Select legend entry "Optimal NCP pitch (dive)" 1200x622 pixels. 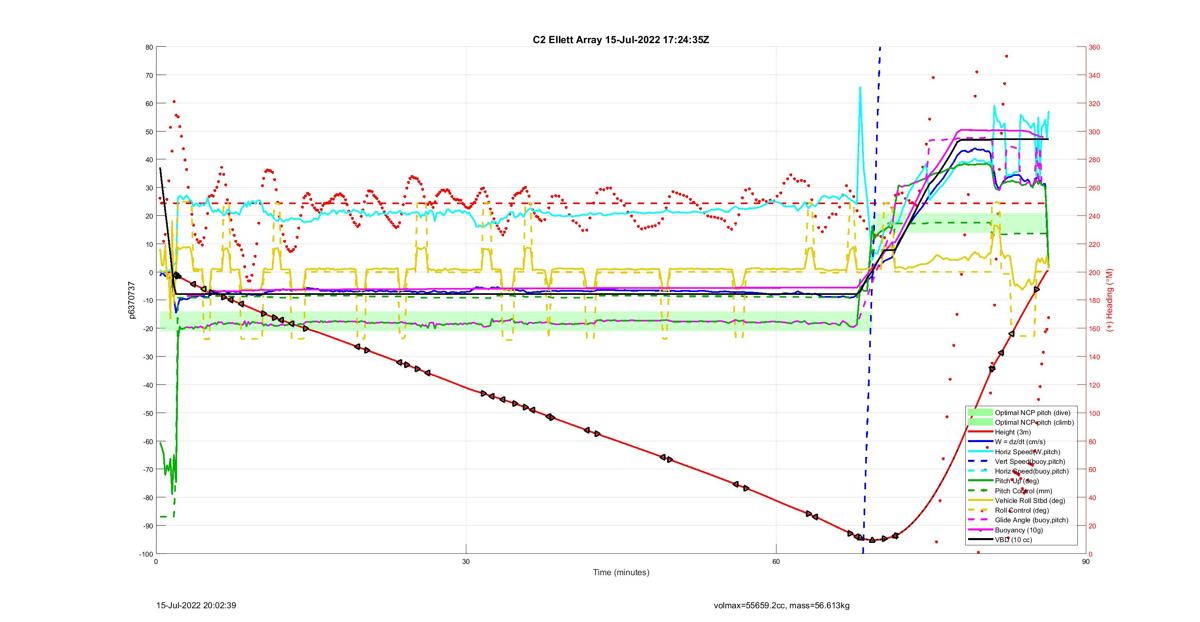[1033, 412]
